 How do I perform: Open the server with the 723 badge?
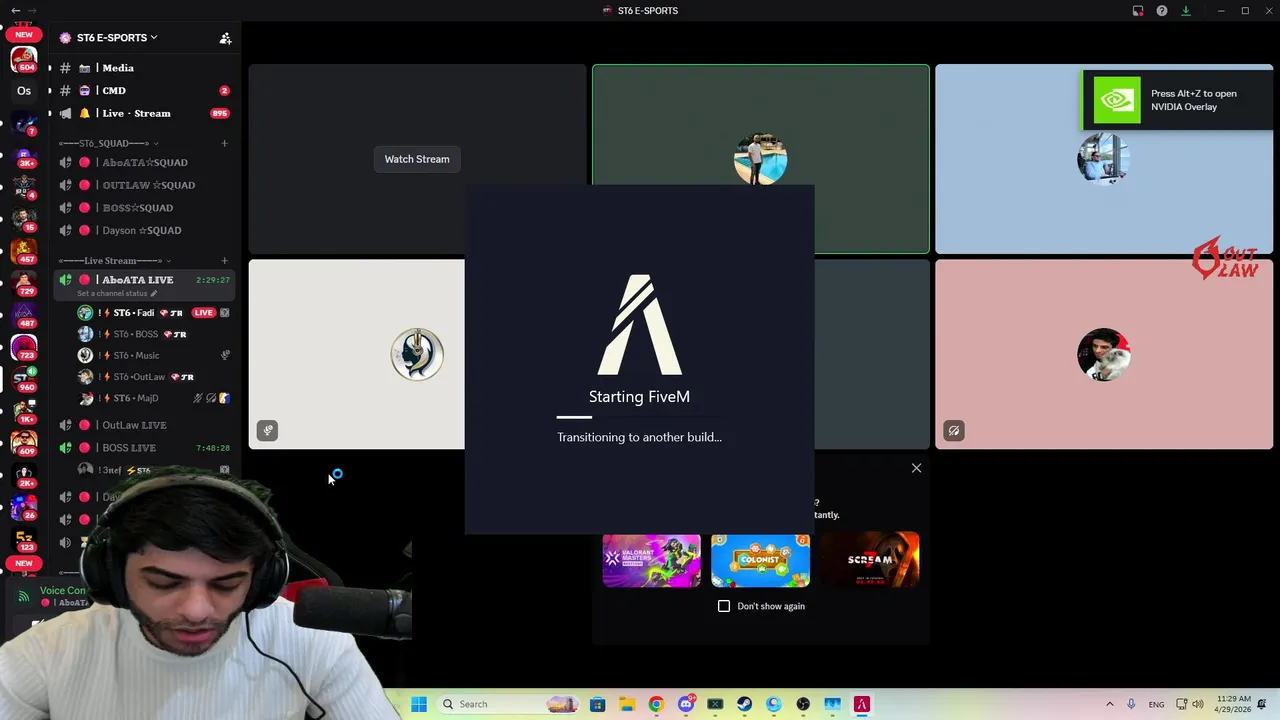tap(24, 347)
